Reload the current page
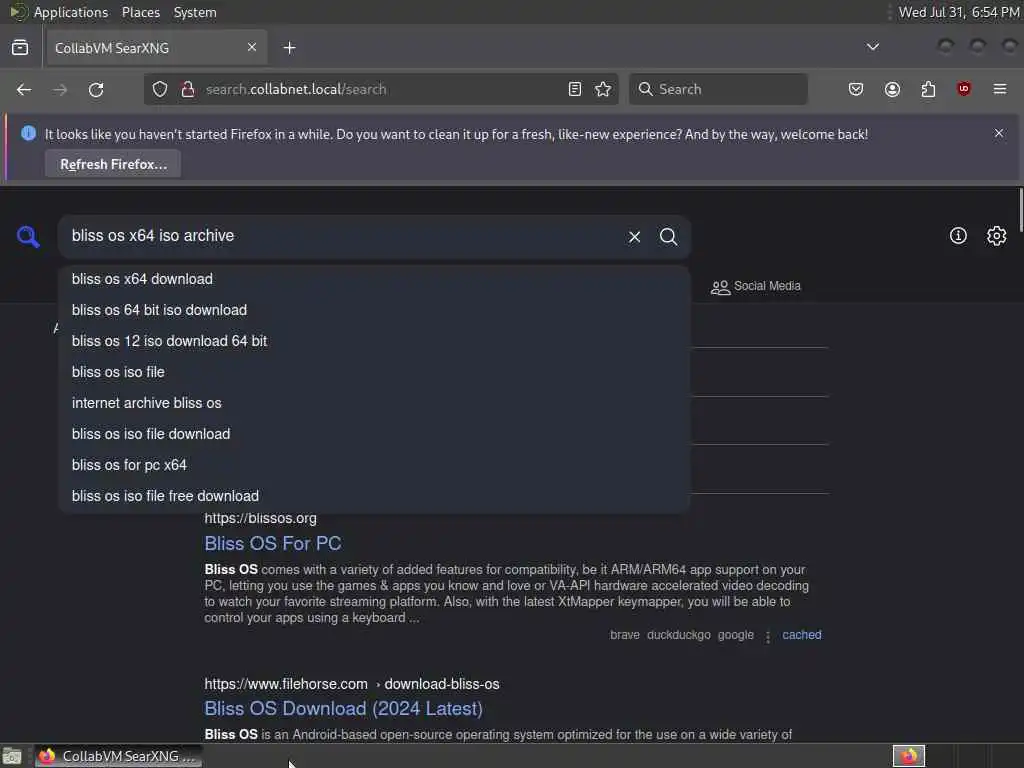Screen dimensions: 1024x768 point(96,89)
